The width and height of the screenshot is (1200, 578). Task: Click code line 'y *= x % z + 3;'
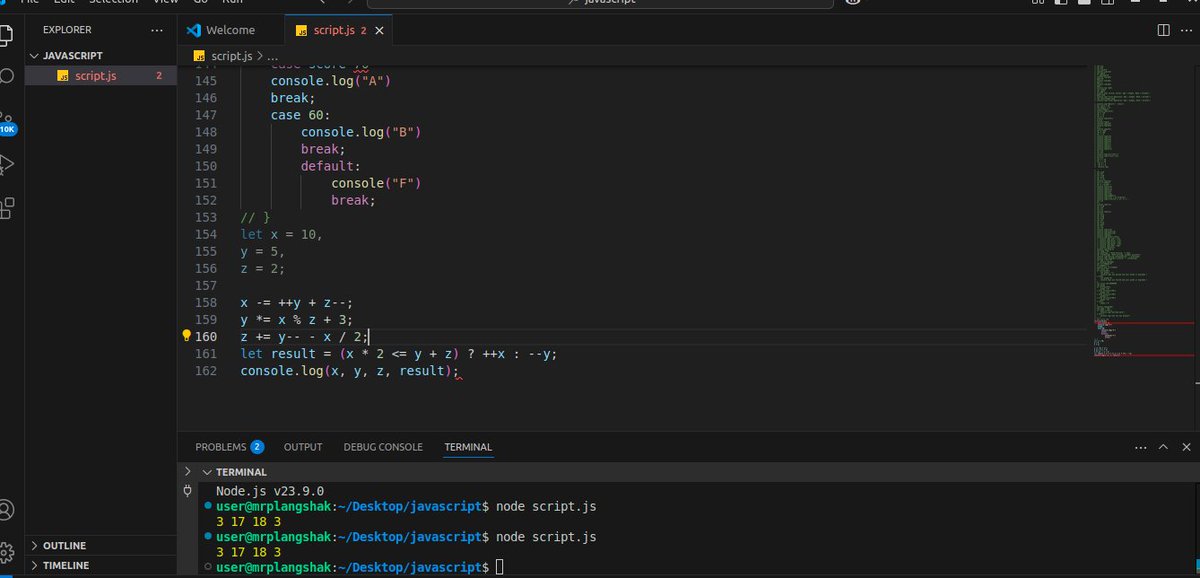click(x=297, y=319)
